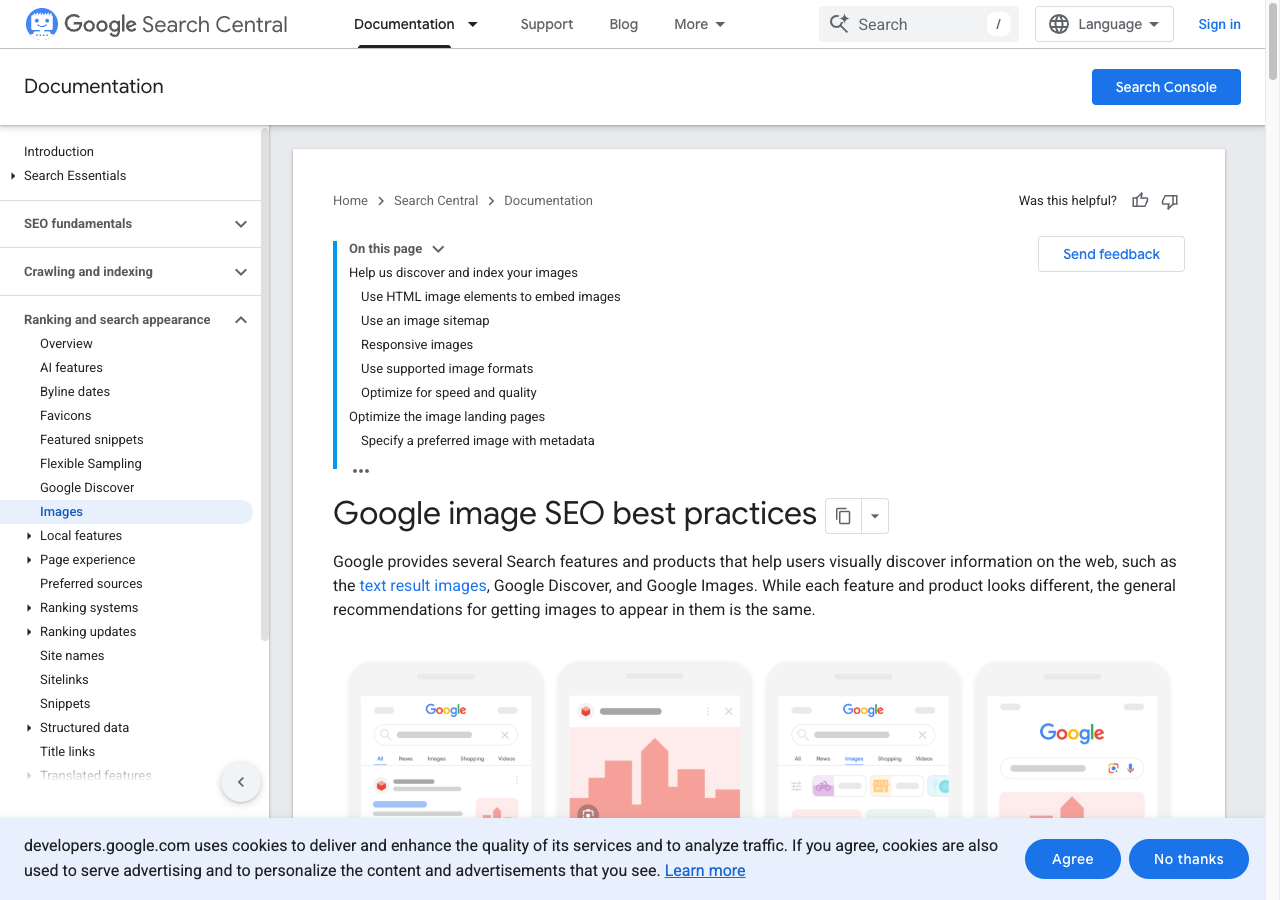The height and width of the screenshot is (900, 1280).
Task: Click the Google Search Central robot logo
Action: (x=41, y=24)
